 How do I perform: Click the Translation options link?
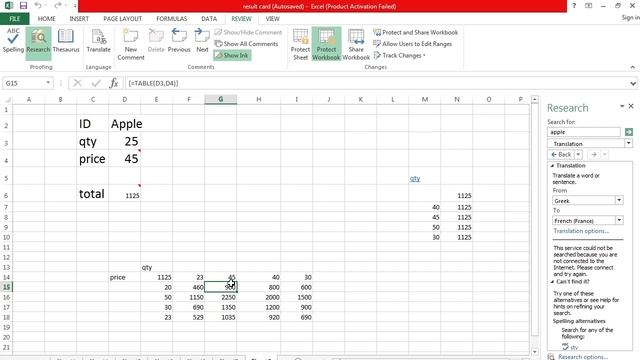[581, 231]
